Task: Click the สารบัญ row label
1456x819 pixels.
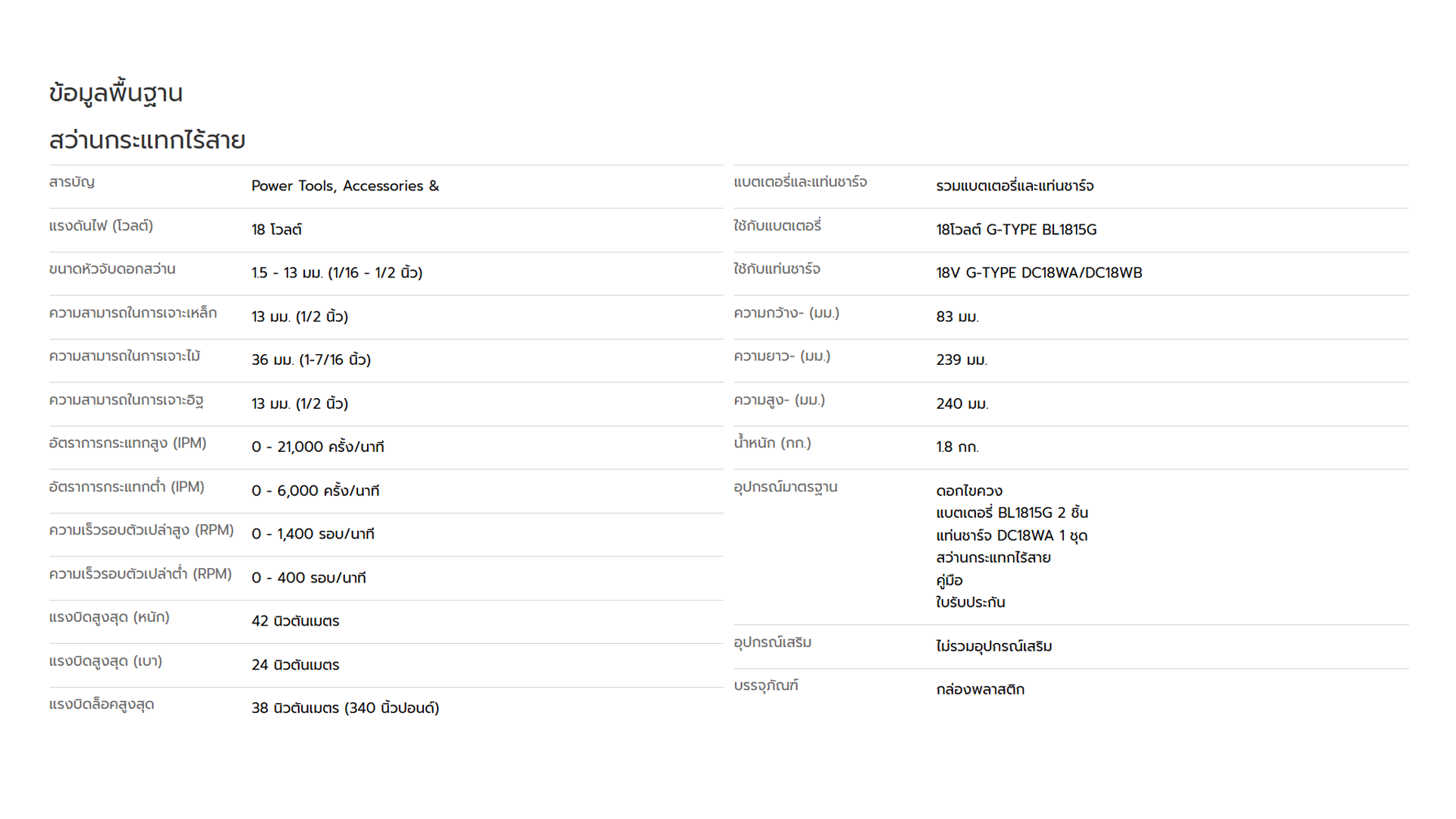Action: [72, 182]
